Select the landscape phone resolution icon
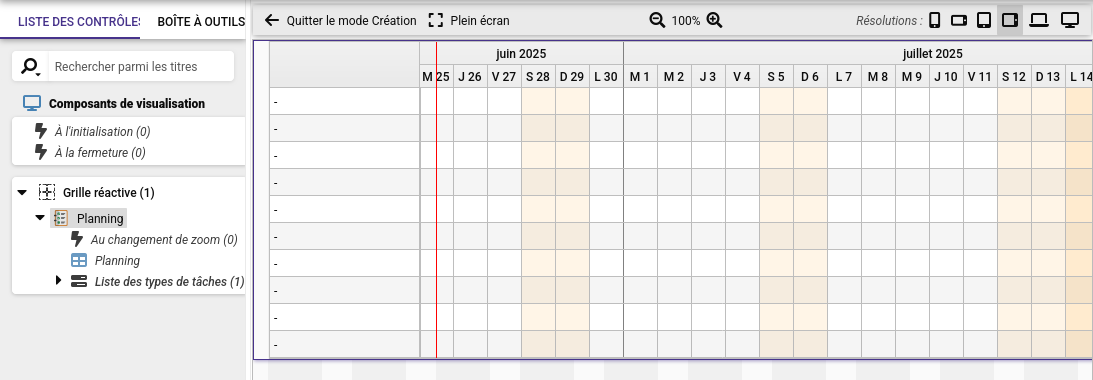 coord(959,21)
